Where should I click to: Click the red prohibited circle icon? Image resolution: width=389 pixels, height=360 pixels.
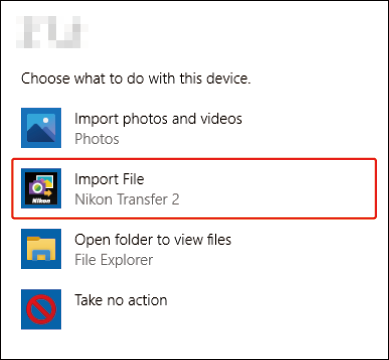[41, 309]
